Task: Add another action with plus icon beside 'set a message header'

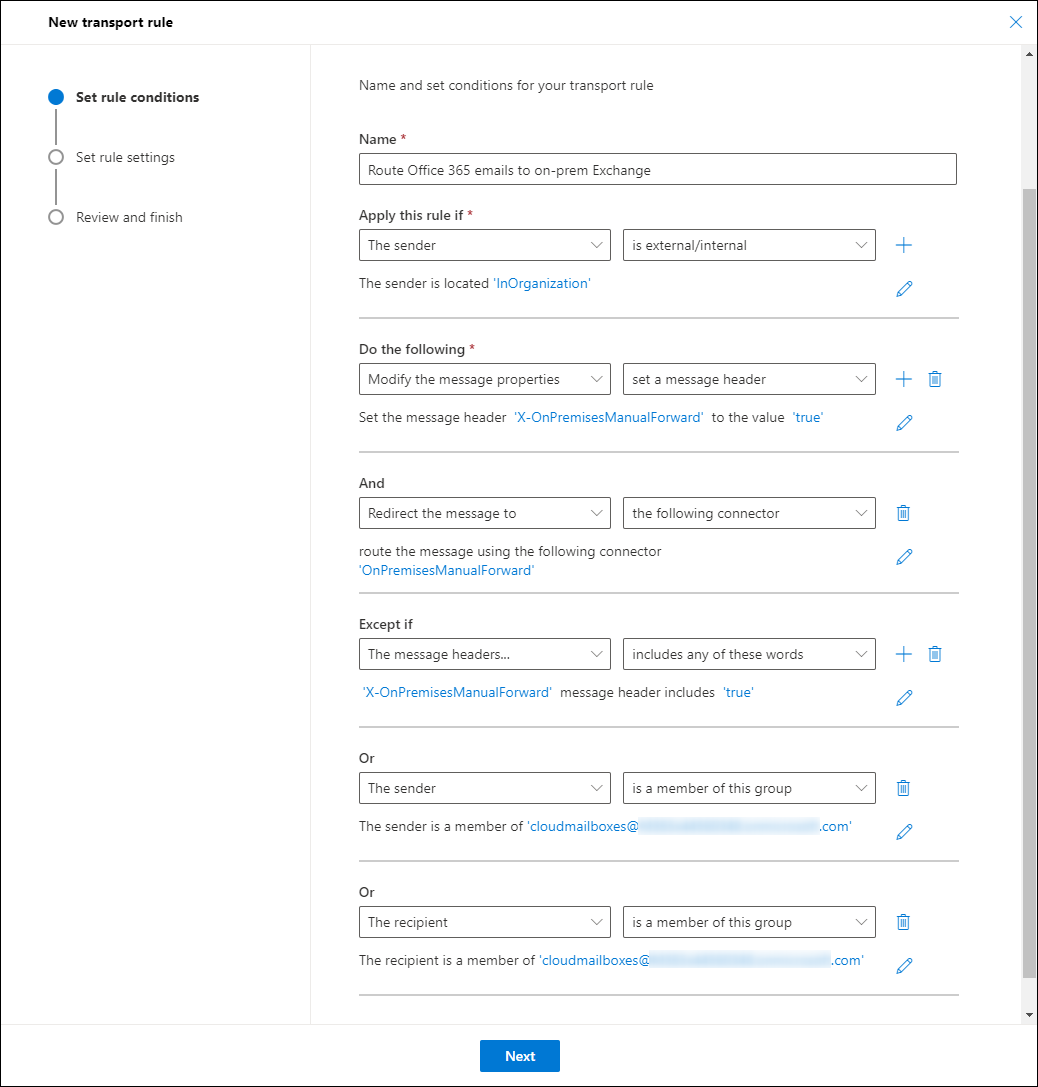Action: tap(903, 379)
